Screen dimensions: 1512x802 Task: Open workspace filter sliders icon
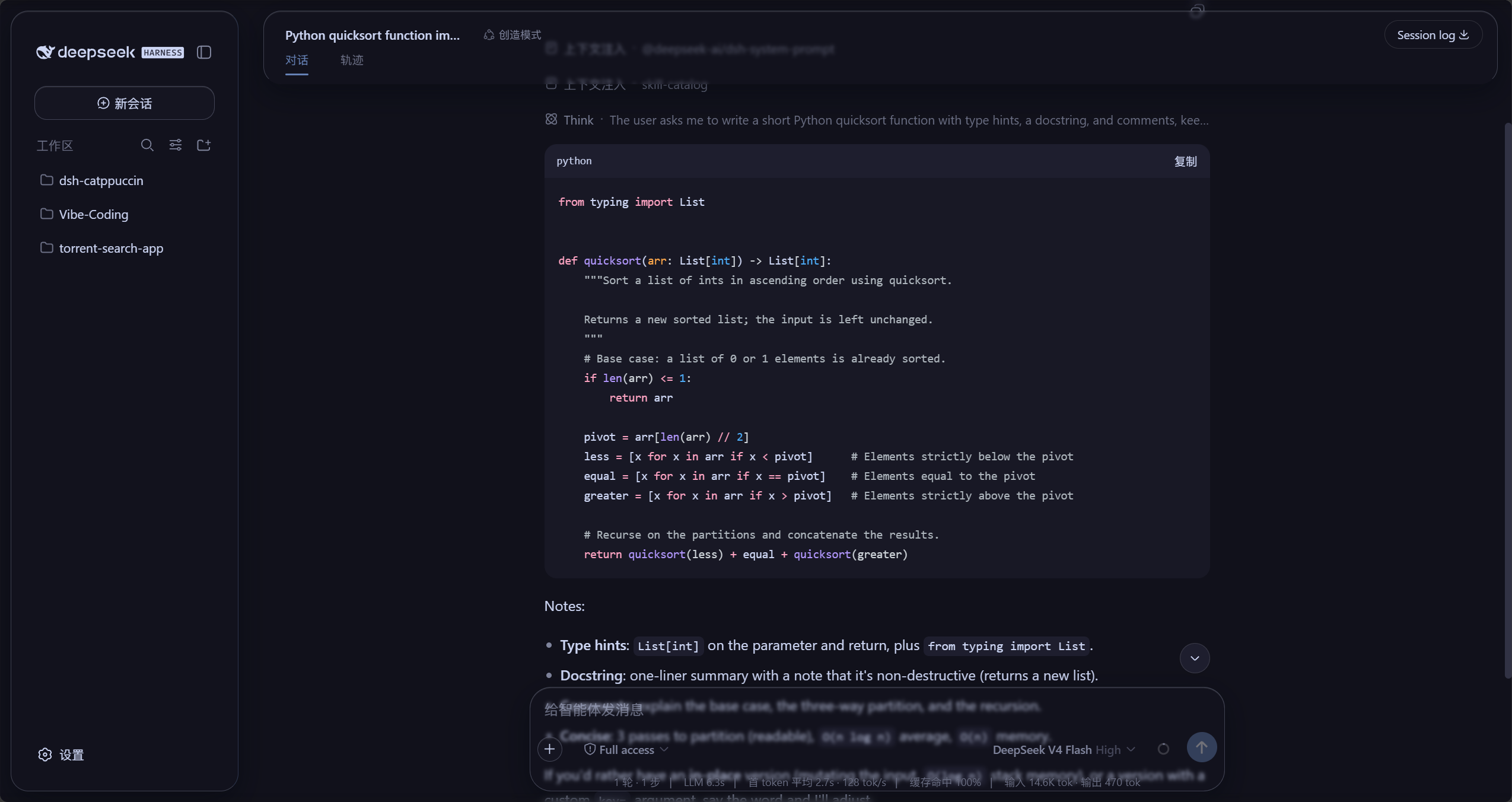pyautogui.click(x=176, y=145)
